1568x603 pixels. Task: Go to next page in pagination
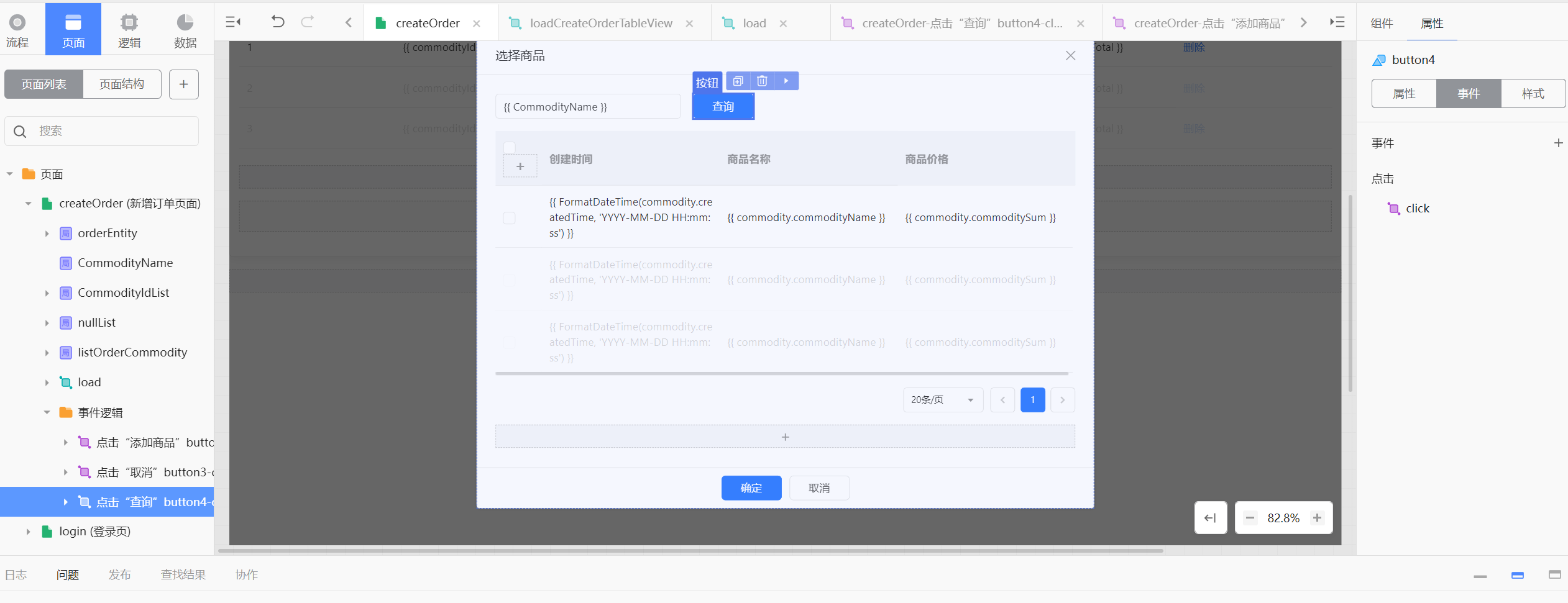pyautogui.click(x=1063, y=400)
